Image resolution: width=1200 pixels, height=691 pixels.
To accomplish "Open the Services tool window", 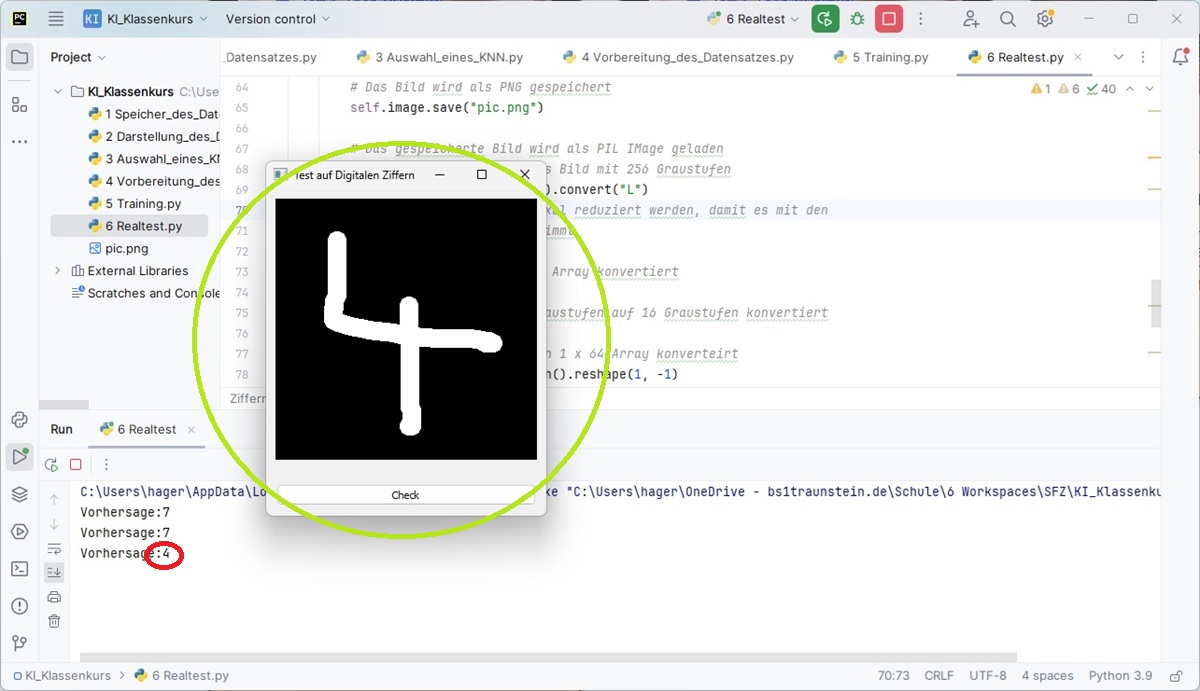I will (20, 531).
